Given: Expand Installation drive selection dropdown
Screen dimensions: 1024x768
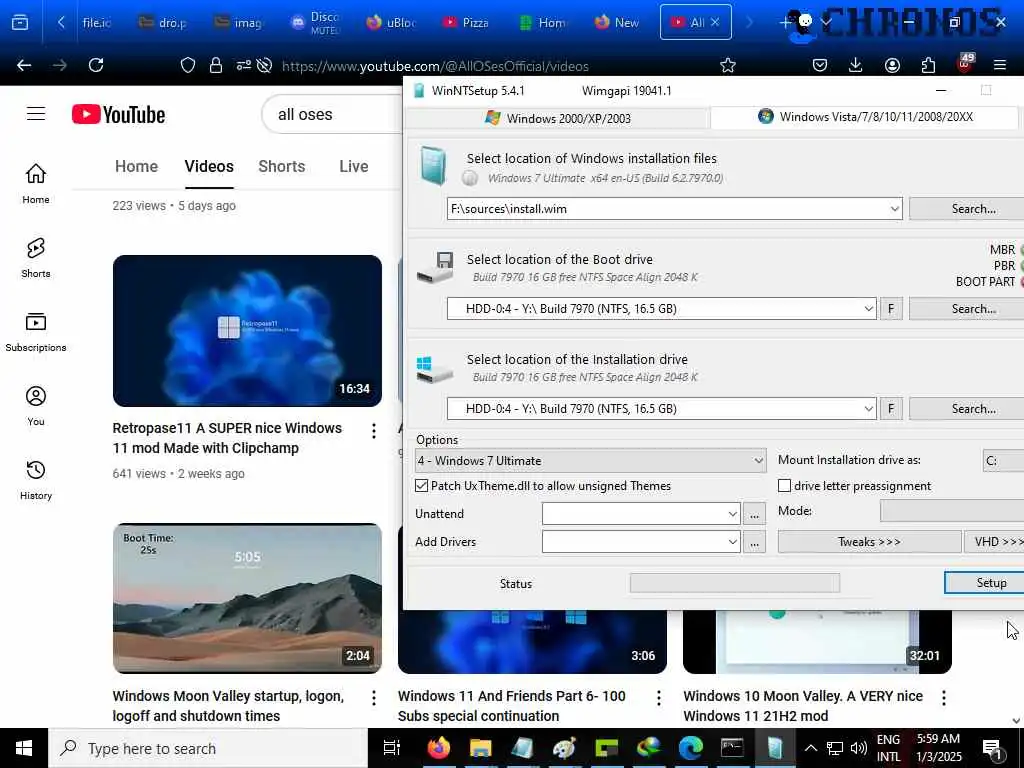Looking at the screenshot, I should pos(868,409).
